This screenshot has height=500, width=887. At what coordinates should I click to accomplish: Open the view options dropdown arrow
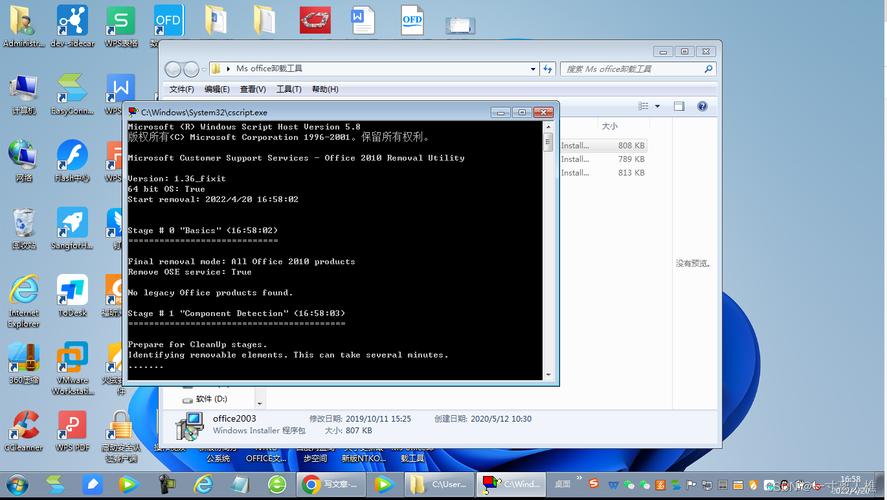click(657, 106)
